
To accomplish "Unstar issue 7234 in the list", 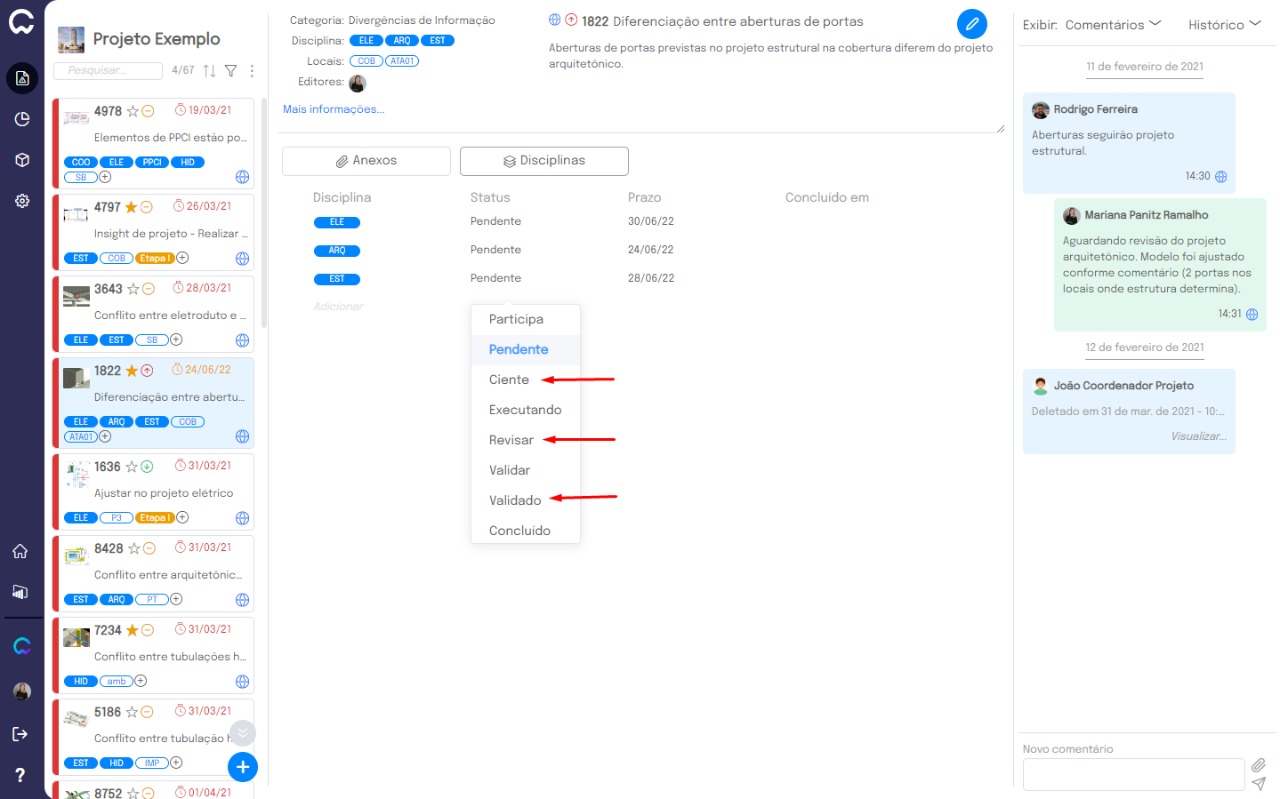I will point(132,631).
